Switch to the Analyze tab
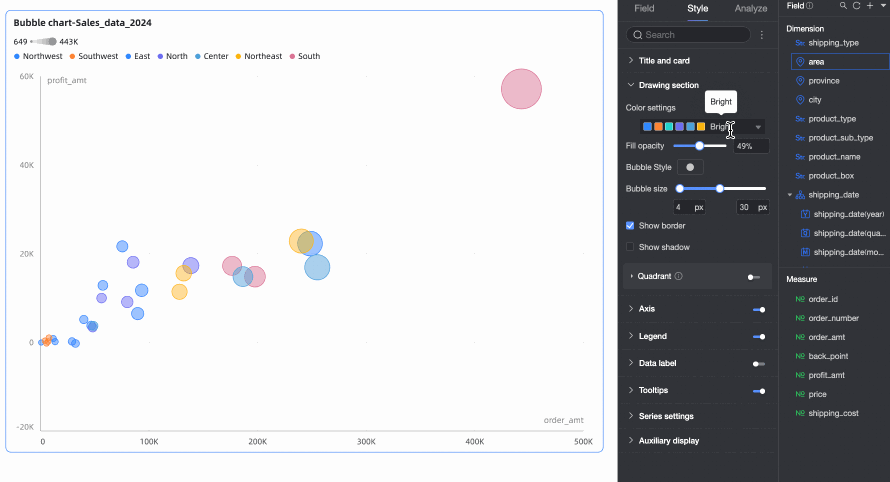The image size is (890, 482). pos(751,9)
